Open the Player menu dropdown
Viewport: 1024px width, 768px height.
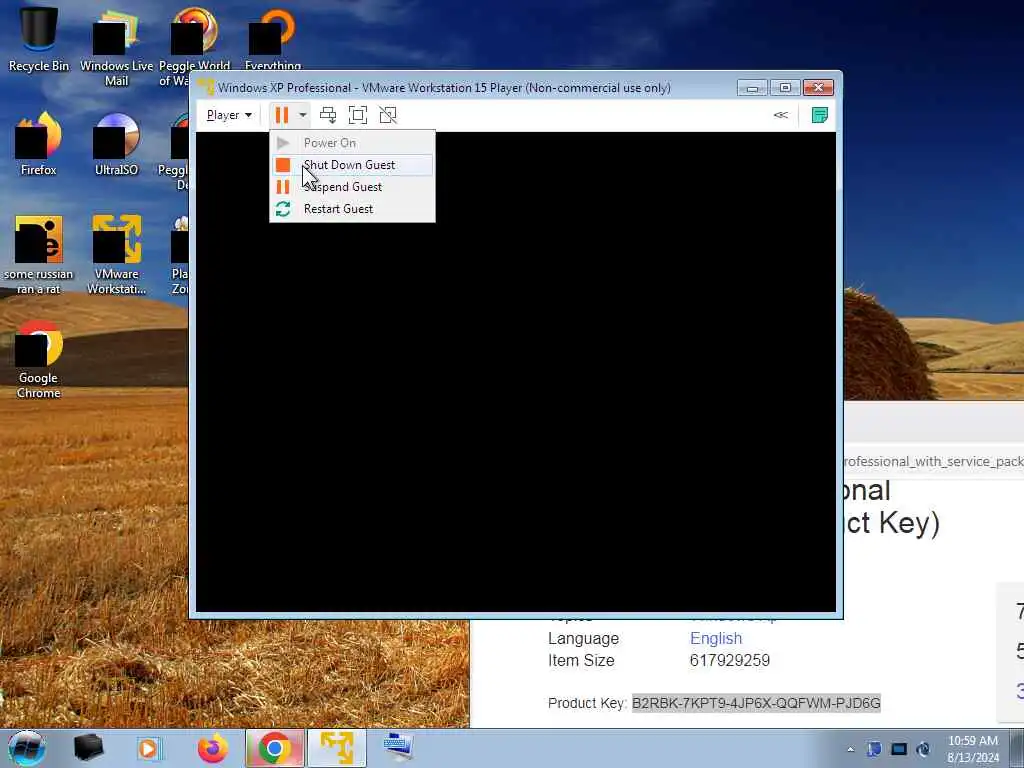229,115
